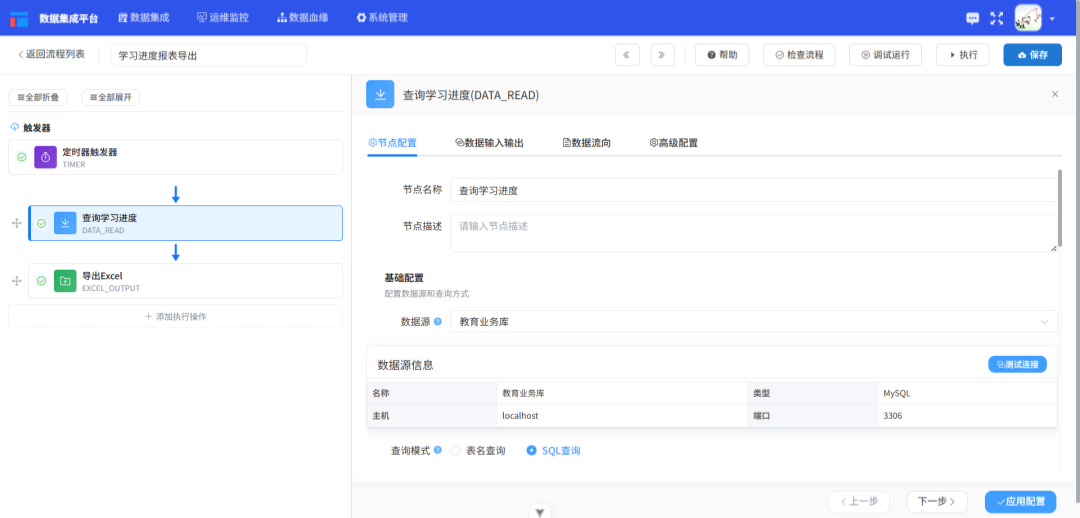1080x518 pixels.
Task: Click 上一步 previous step button
Action: (x=859, y=501)
